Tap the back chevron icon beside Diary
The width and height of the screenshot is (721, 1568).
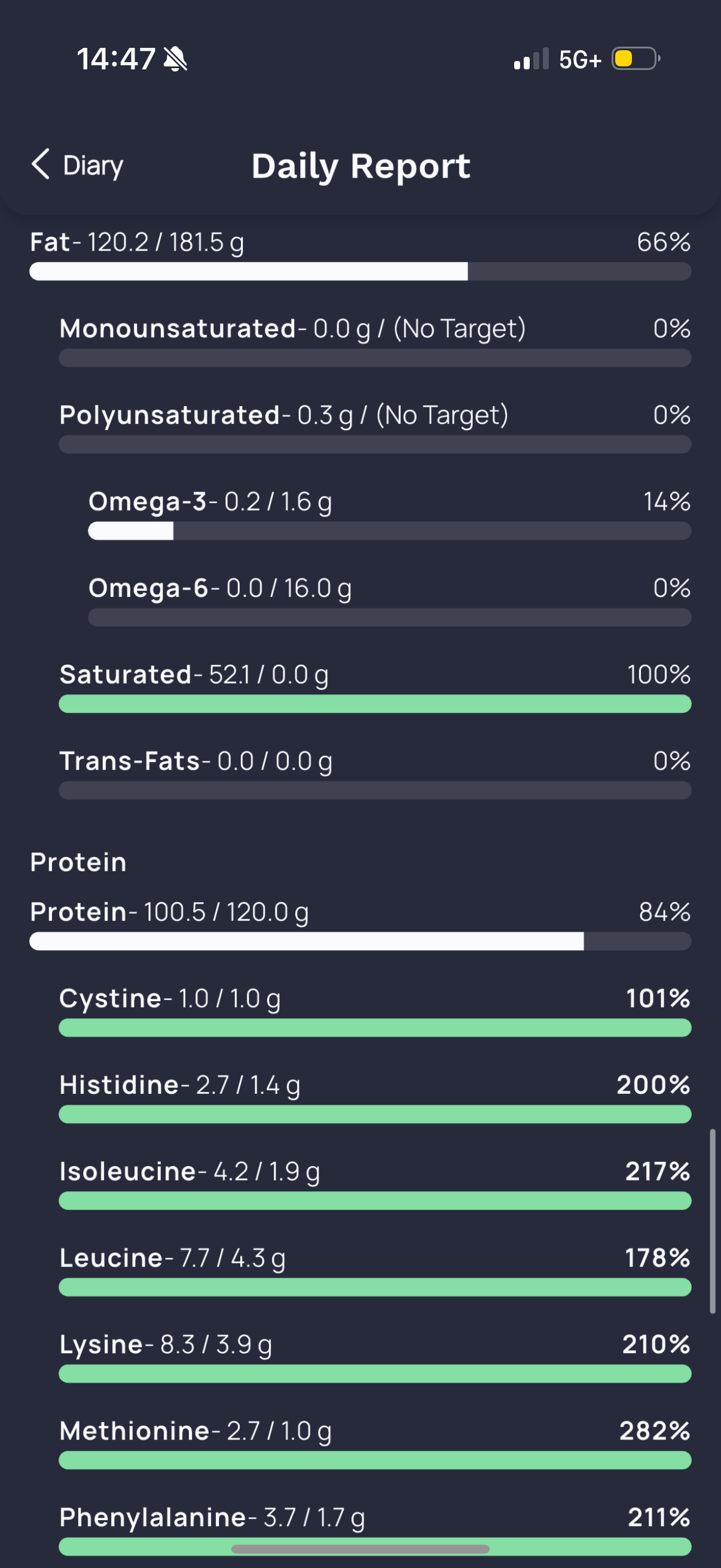click(41, 164)
